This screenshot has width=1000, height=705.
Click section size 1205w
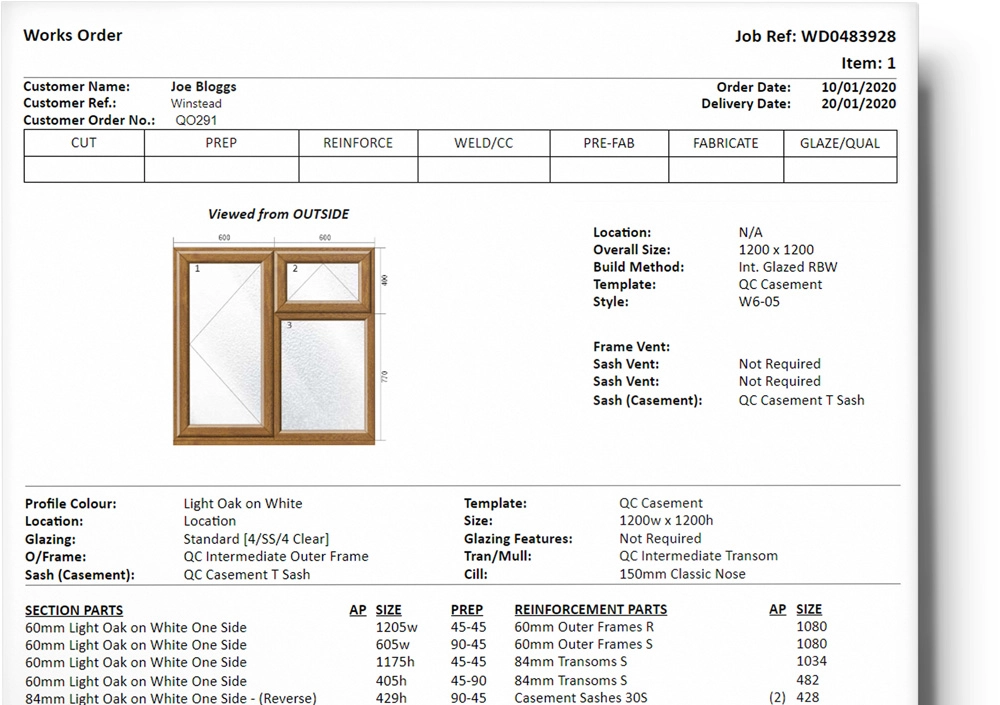[397, 628]
